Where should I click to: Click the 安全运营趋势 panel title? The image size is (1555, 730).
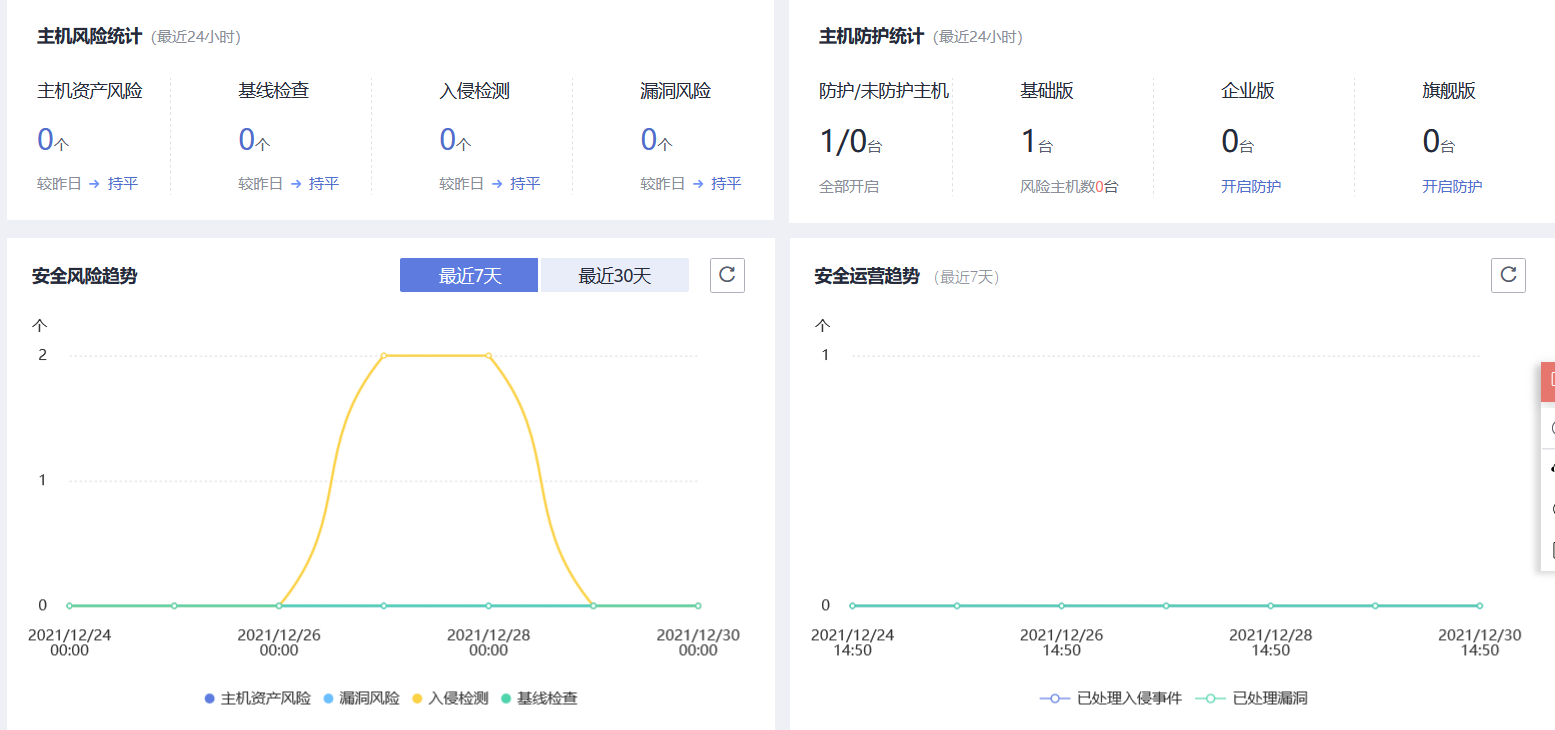click(867, 276)
